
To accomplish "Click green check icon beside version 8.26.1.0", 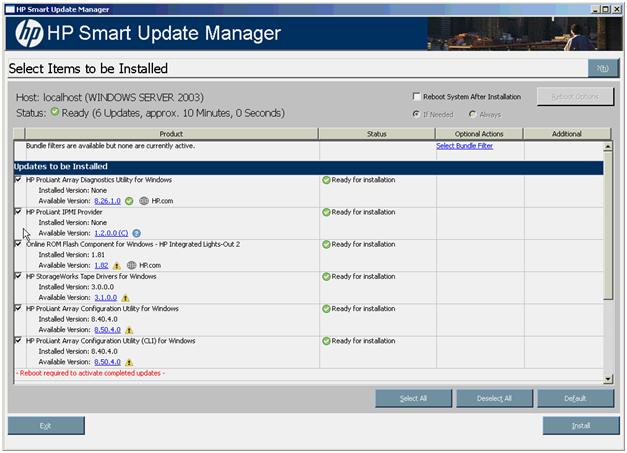I will pyautogui.click(x=129, y=201).
